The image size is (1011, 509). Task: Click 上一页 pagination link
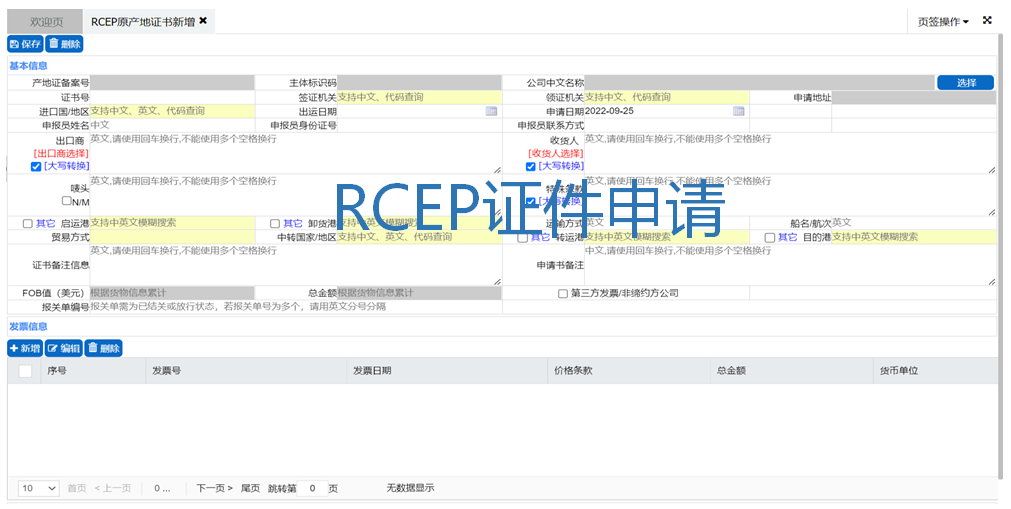[113, 488]
